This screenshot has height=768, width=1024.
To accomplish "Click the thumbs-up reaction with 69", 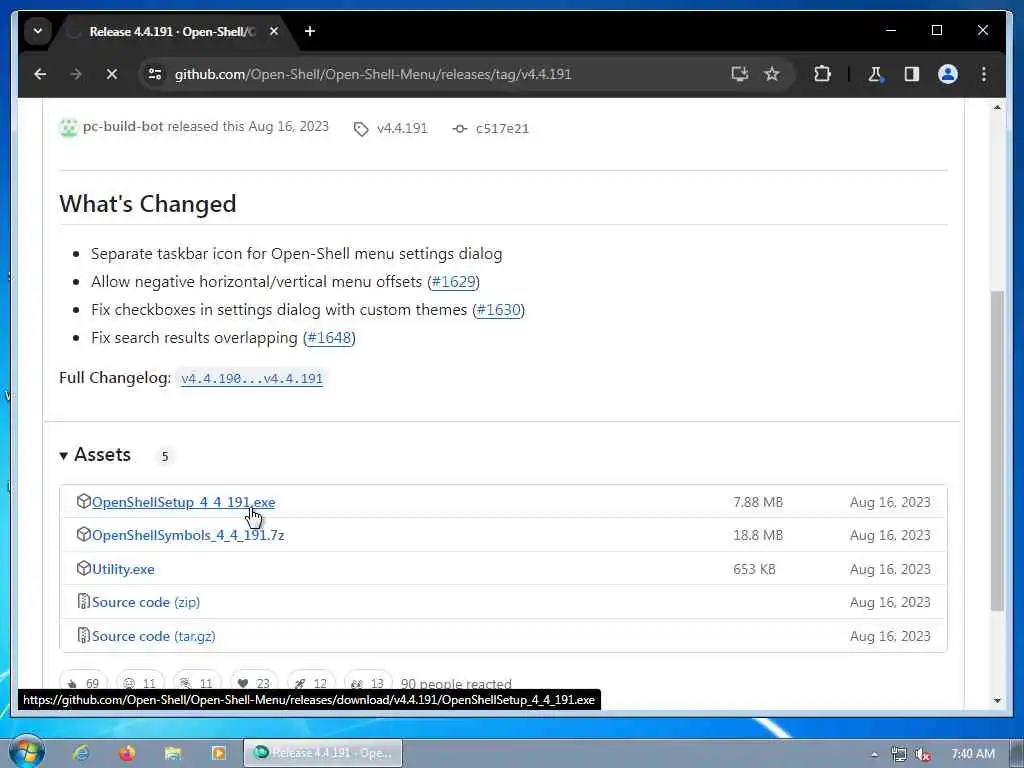I will point(83,683).
